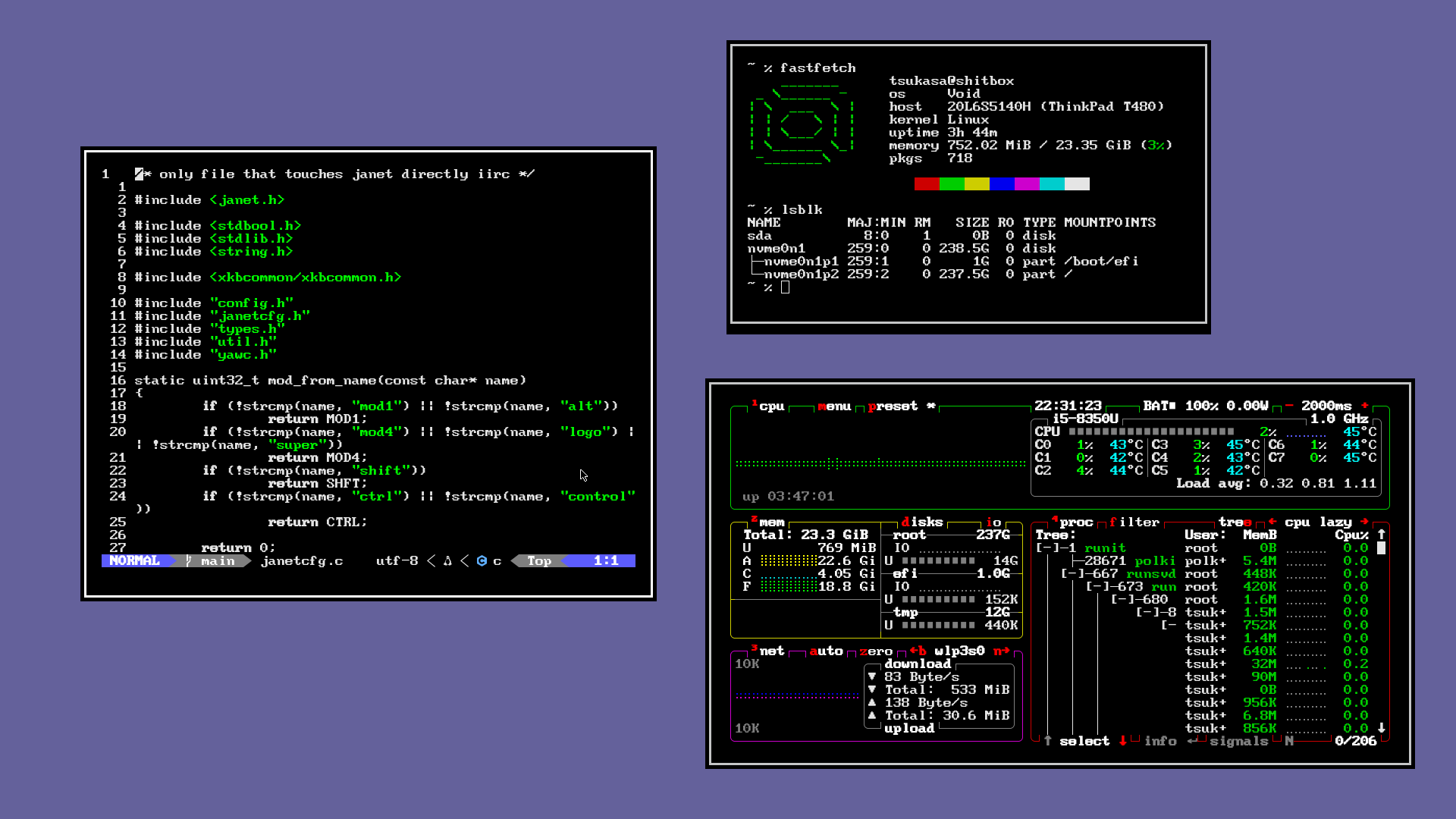Screen dimensions: 1456x819
Task: Toggle tree view in btop proc panel
Action: (x=1235, y=522)
